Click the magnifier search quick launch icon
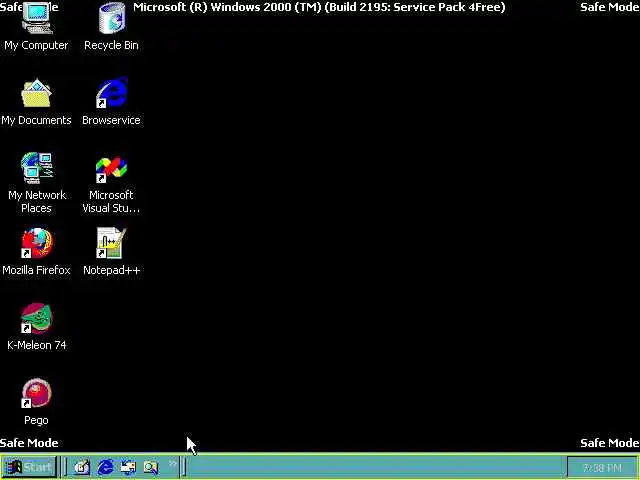Image resolution: width=640 pixels, height=480 pixels. 151,467
